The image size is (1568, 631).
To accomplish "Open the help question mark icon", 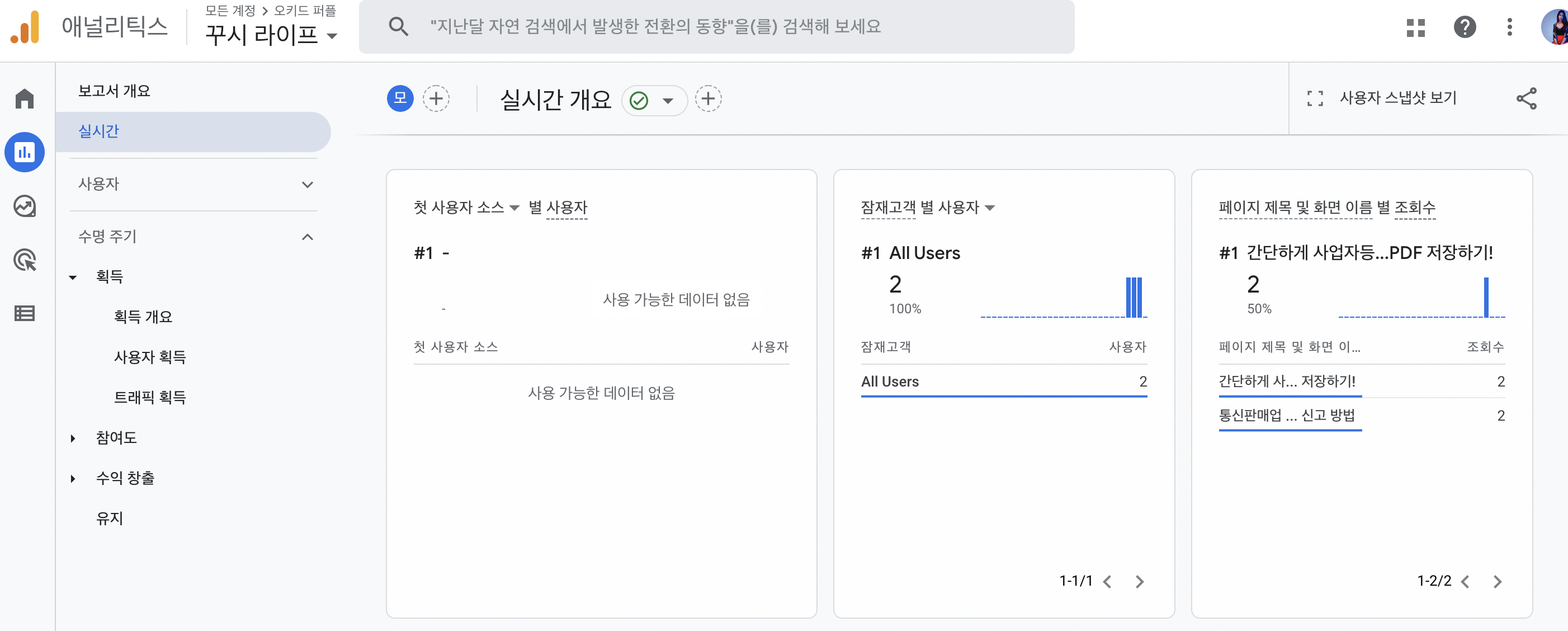I will click(x=1465, y=27).
